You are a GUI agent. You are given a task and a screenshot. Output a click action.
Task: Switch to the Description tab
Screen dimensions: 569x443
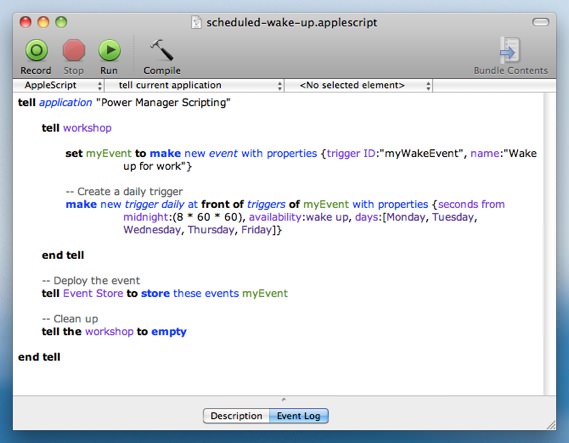click(x=236, y=416)
